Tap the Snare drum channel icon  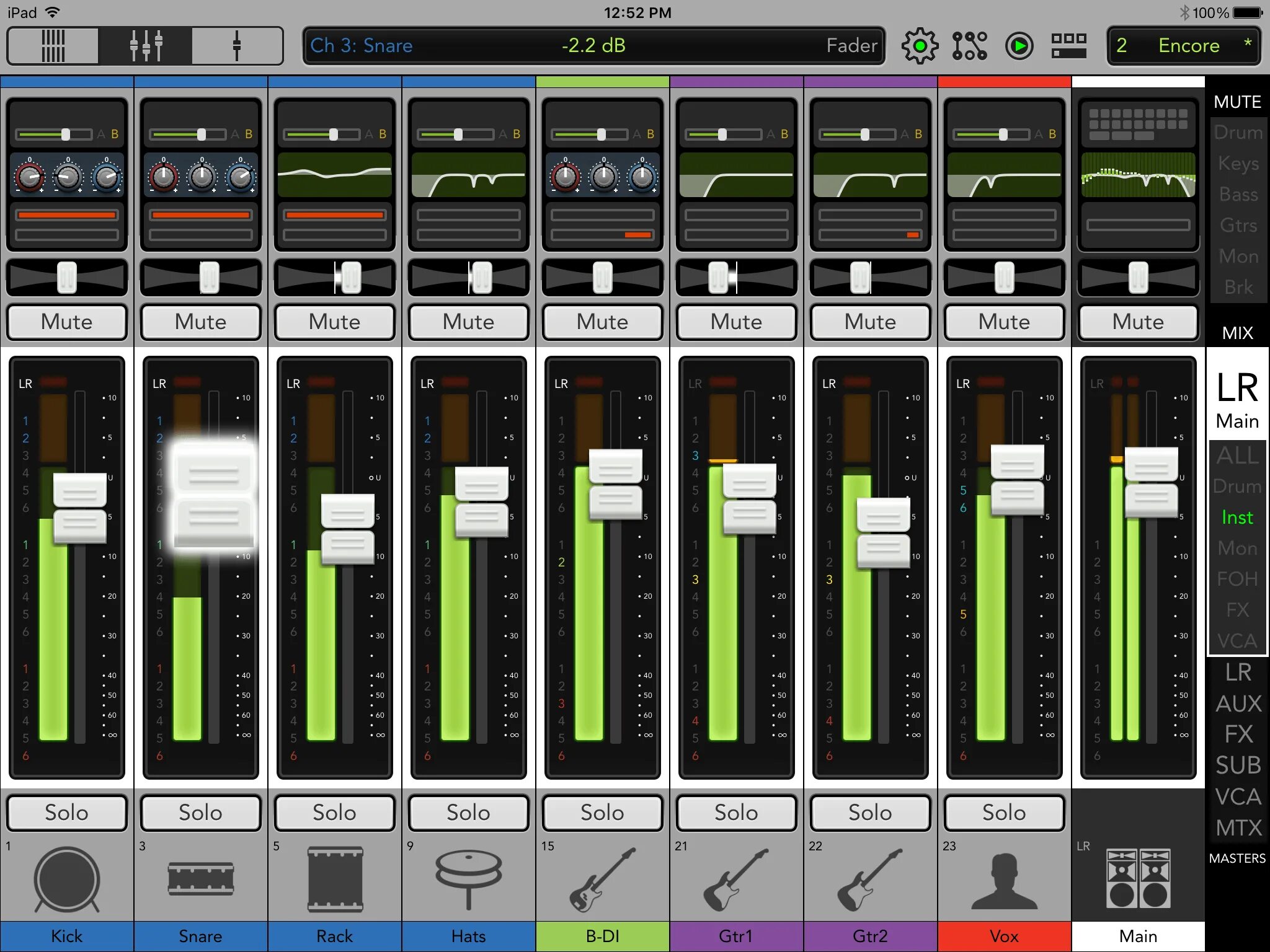(200, 879)
